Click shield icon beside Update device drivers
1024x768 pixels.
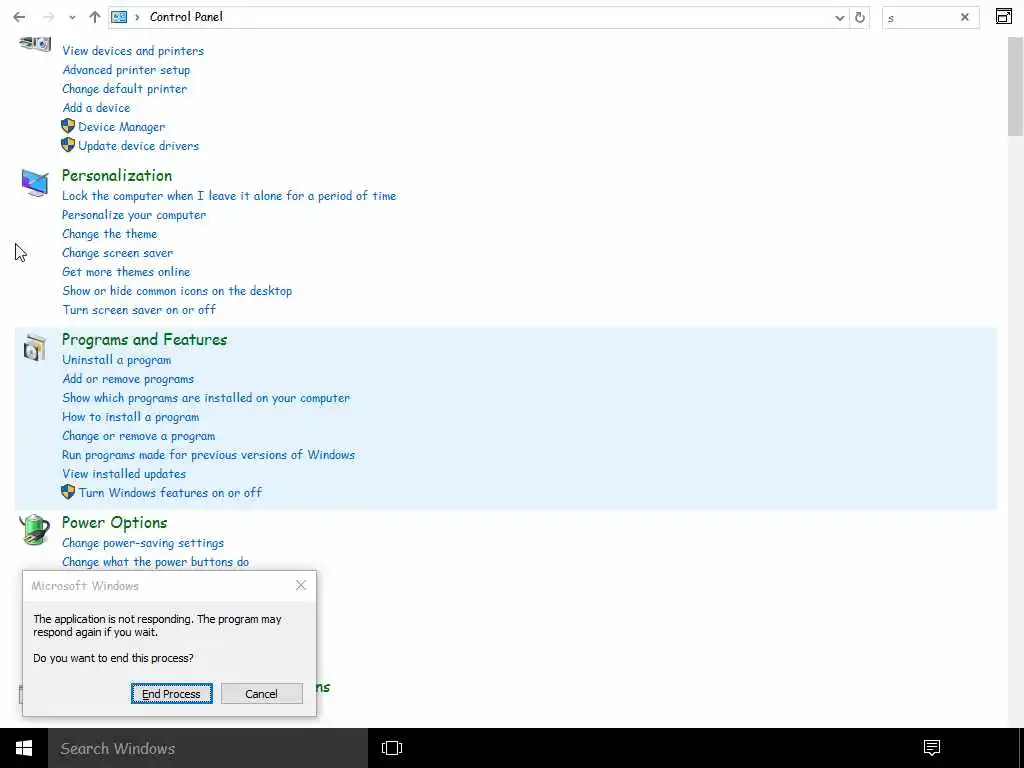click(x=68, y=145)
